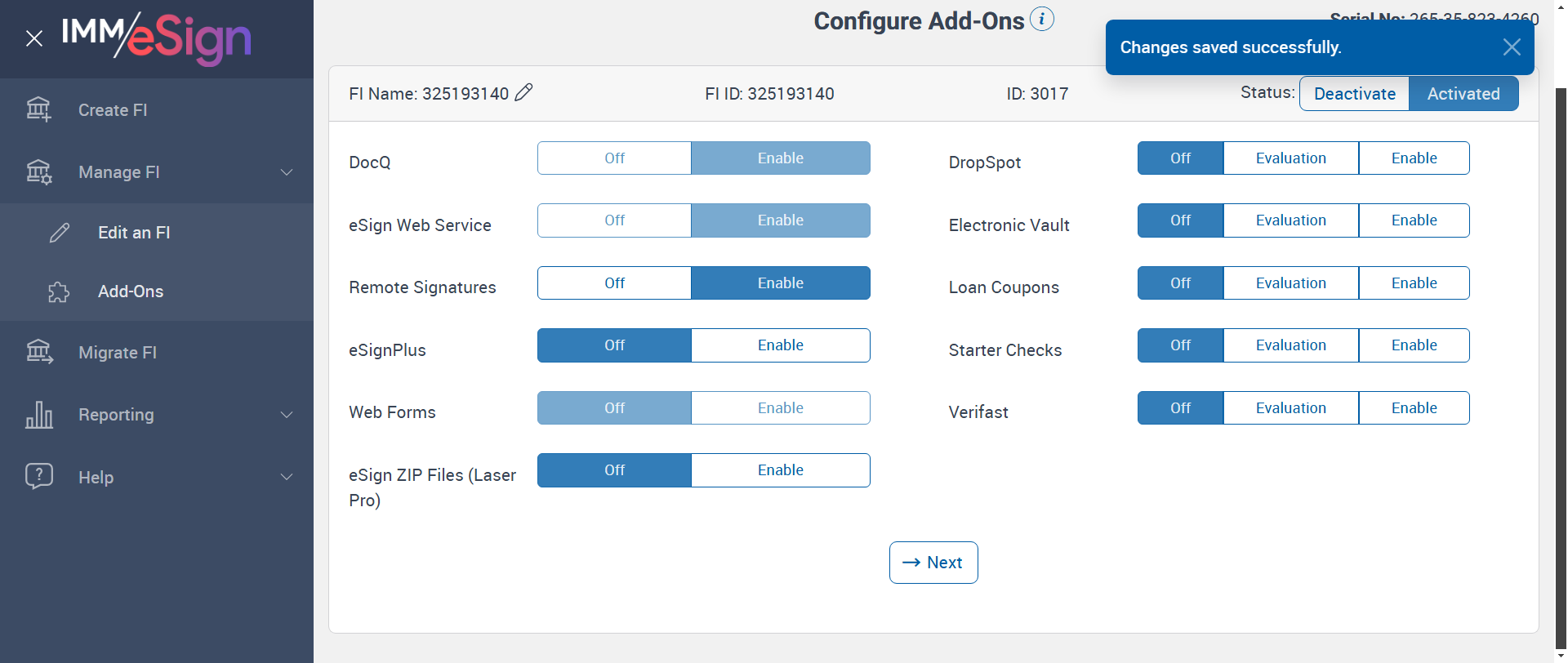1568x663 pixels.
Task: Click the Manage FI bank gear icon
Action: pyautogui.click(x=38, y=172)
